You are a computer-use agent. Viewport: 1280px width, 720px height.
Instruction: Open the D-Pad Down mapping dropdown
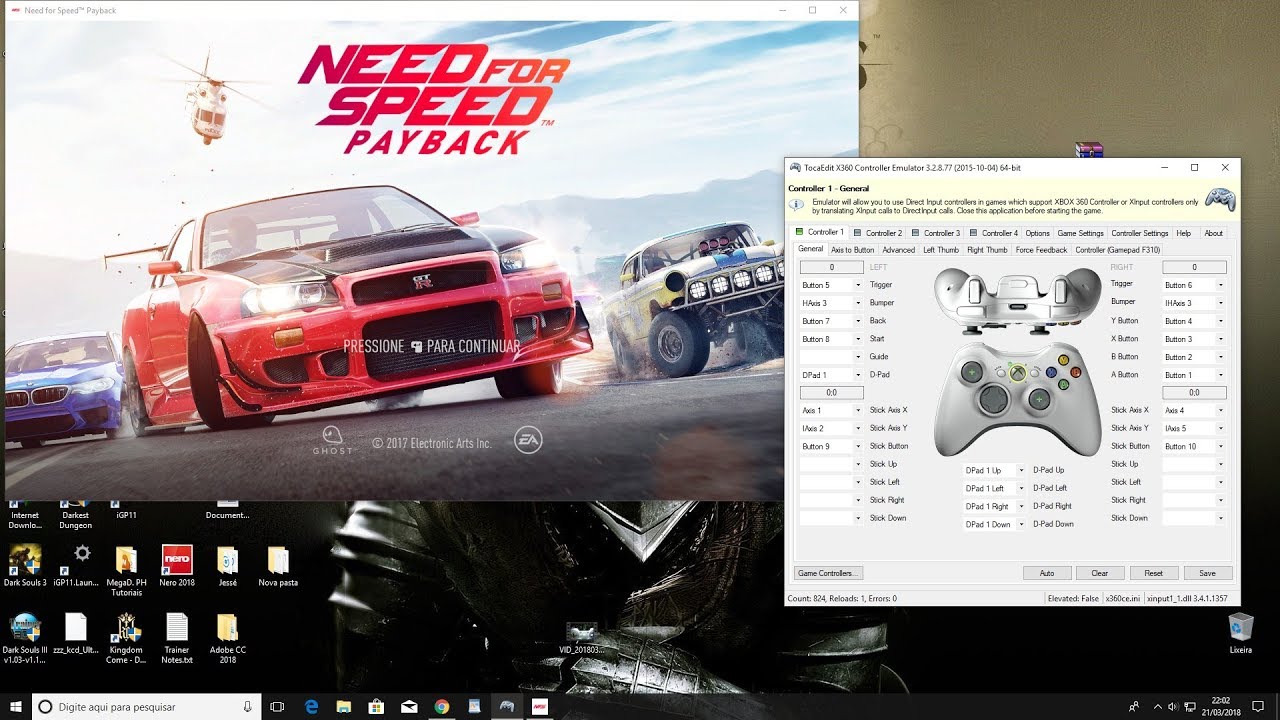click(x=1020, y=524)
